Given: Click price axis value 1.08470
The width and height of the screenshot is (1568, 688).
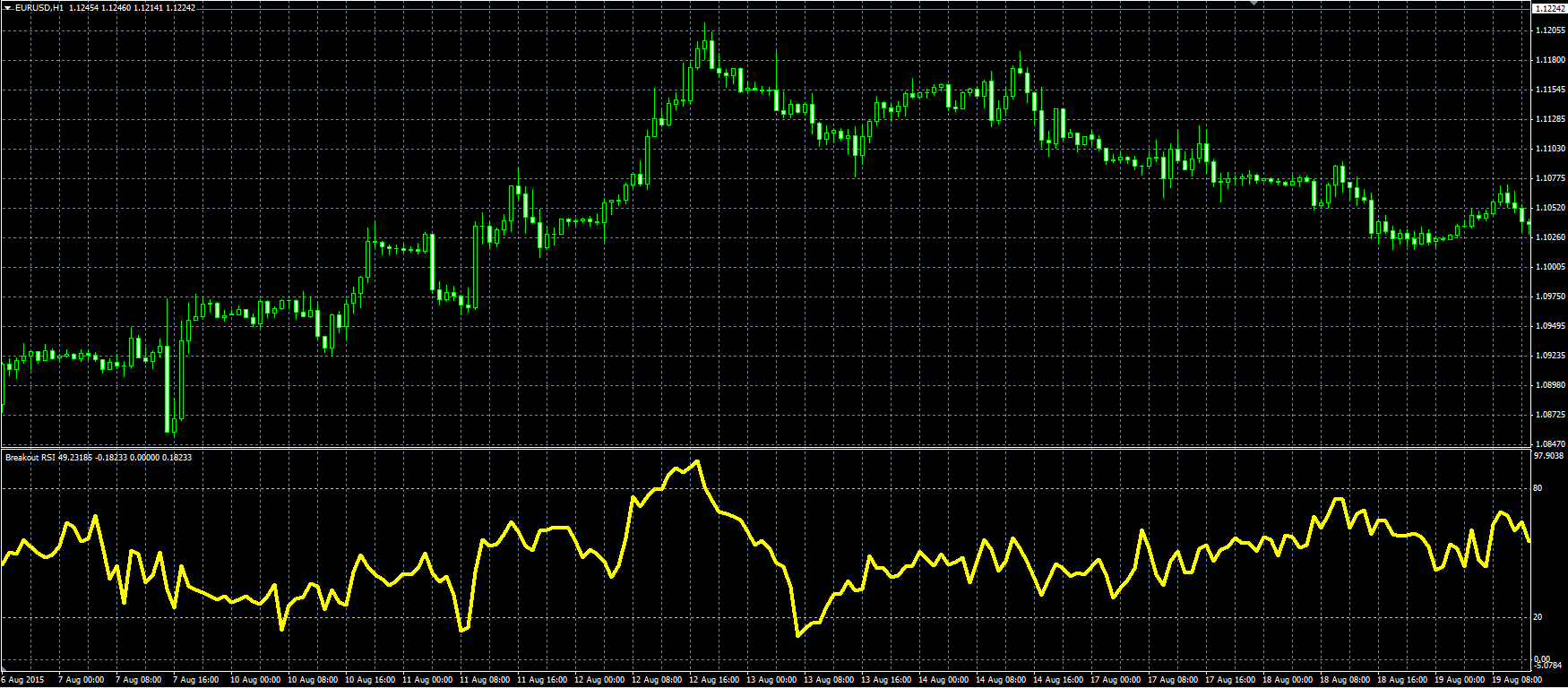Looking at the screenshot, I should coord(1550,444).
